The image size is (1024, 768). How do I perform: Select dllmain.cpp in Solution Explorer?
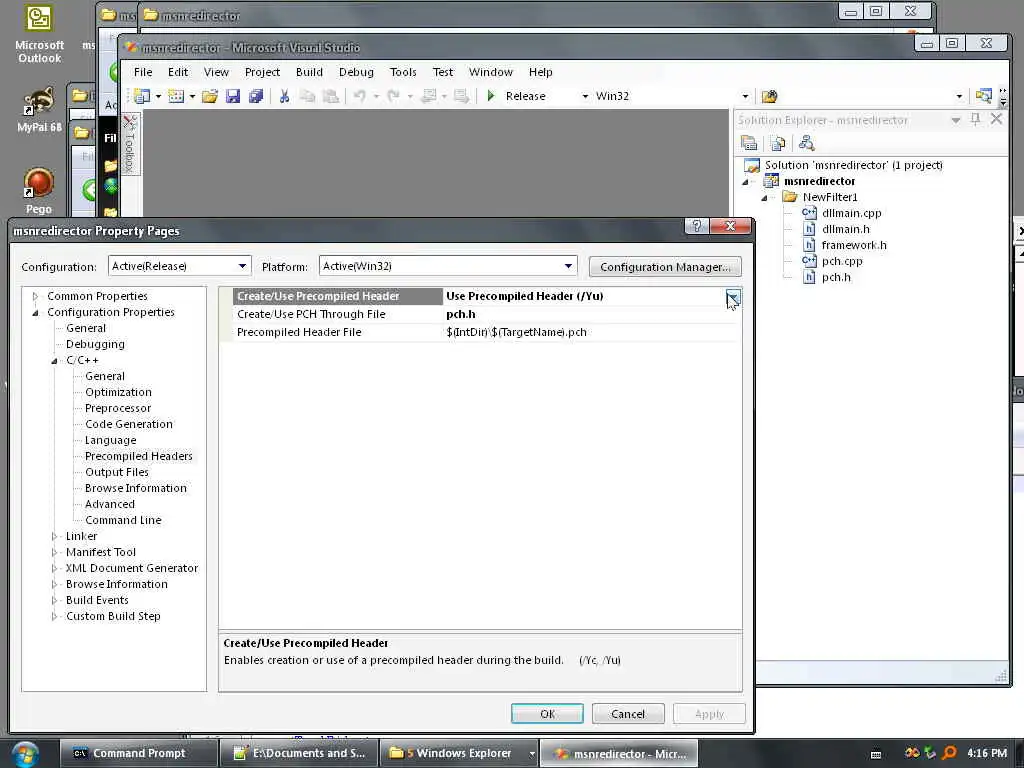pos(852,213)
